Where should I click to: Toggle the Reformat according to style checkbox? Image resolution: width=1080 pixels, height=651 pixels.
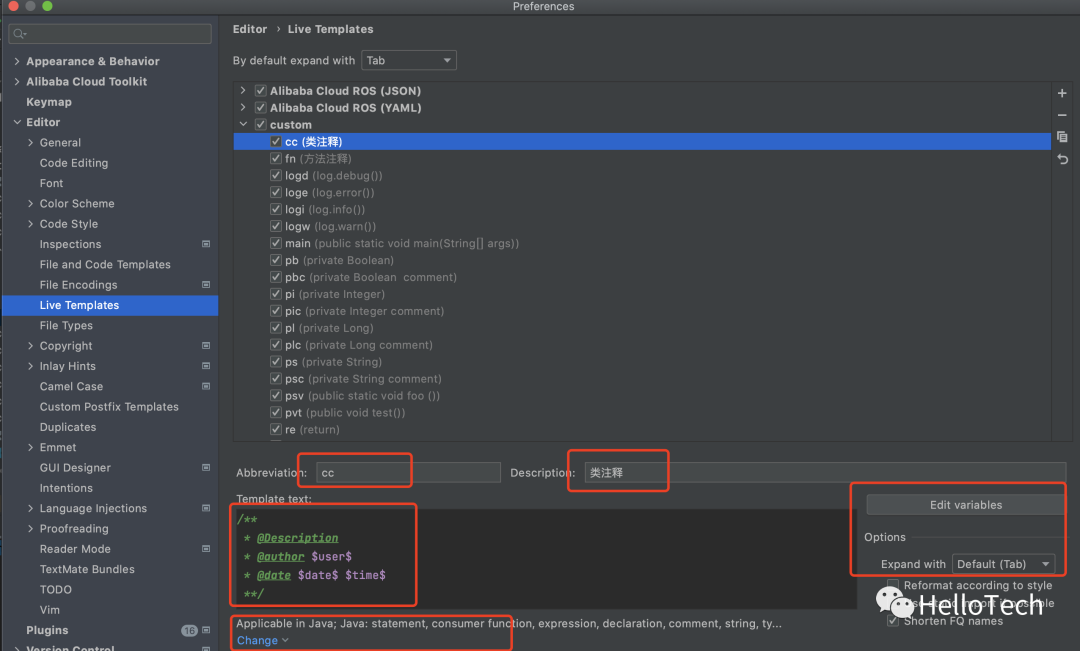point(893,586)
